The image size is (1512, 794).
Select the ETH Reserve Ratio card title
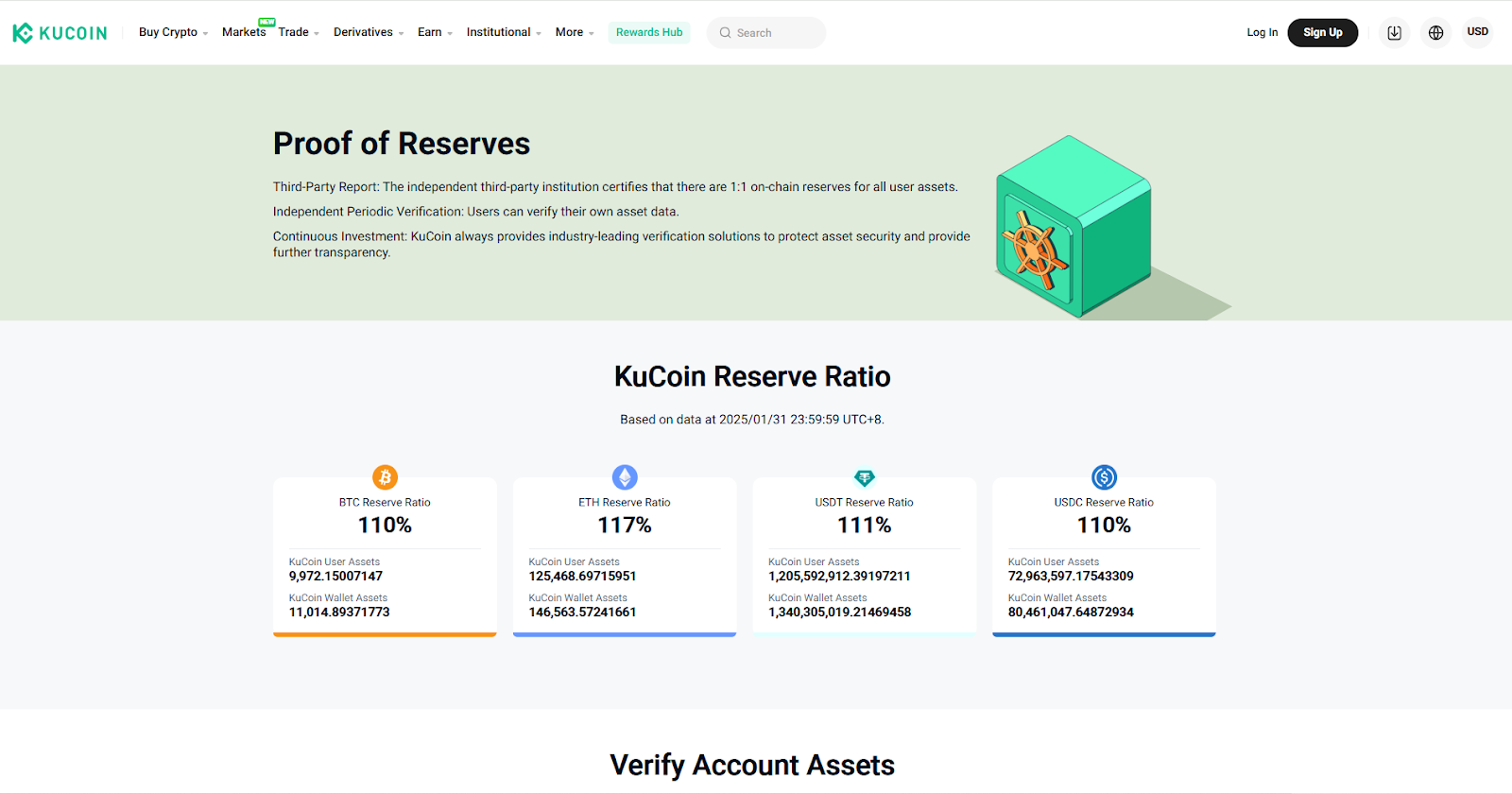[x=625, y=503]
